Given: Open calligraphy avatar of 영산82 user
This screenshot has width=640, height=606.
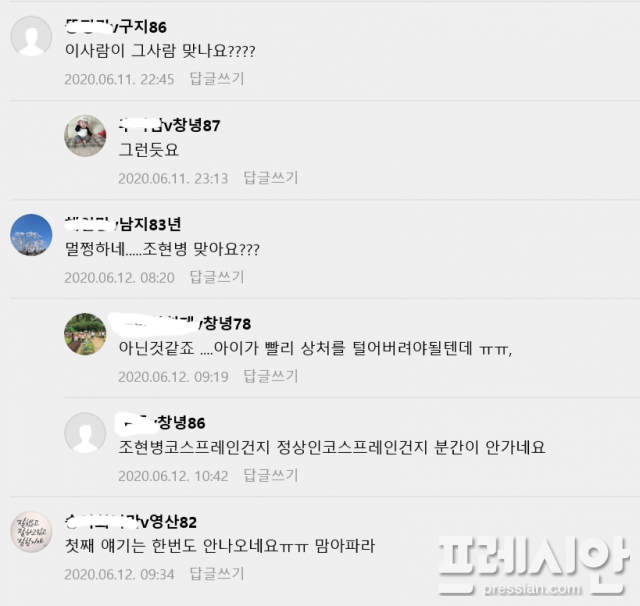Looking at the screenshot, I should (31, 532).
